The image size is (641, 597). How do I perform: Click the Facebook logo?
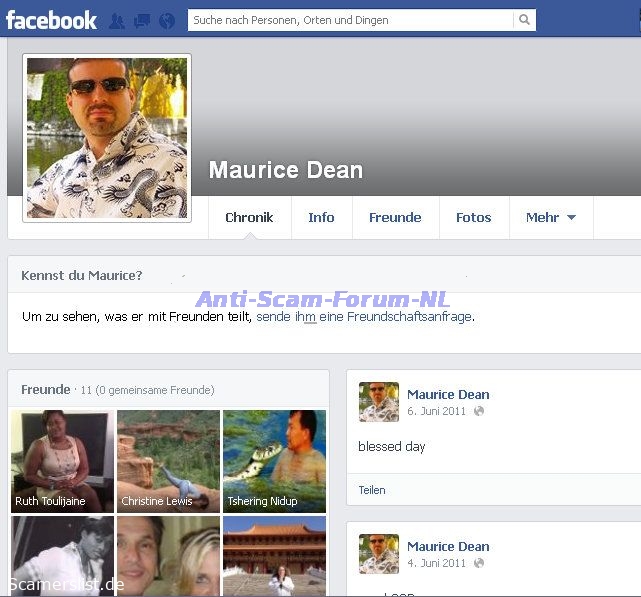click(x=51, y=20)
